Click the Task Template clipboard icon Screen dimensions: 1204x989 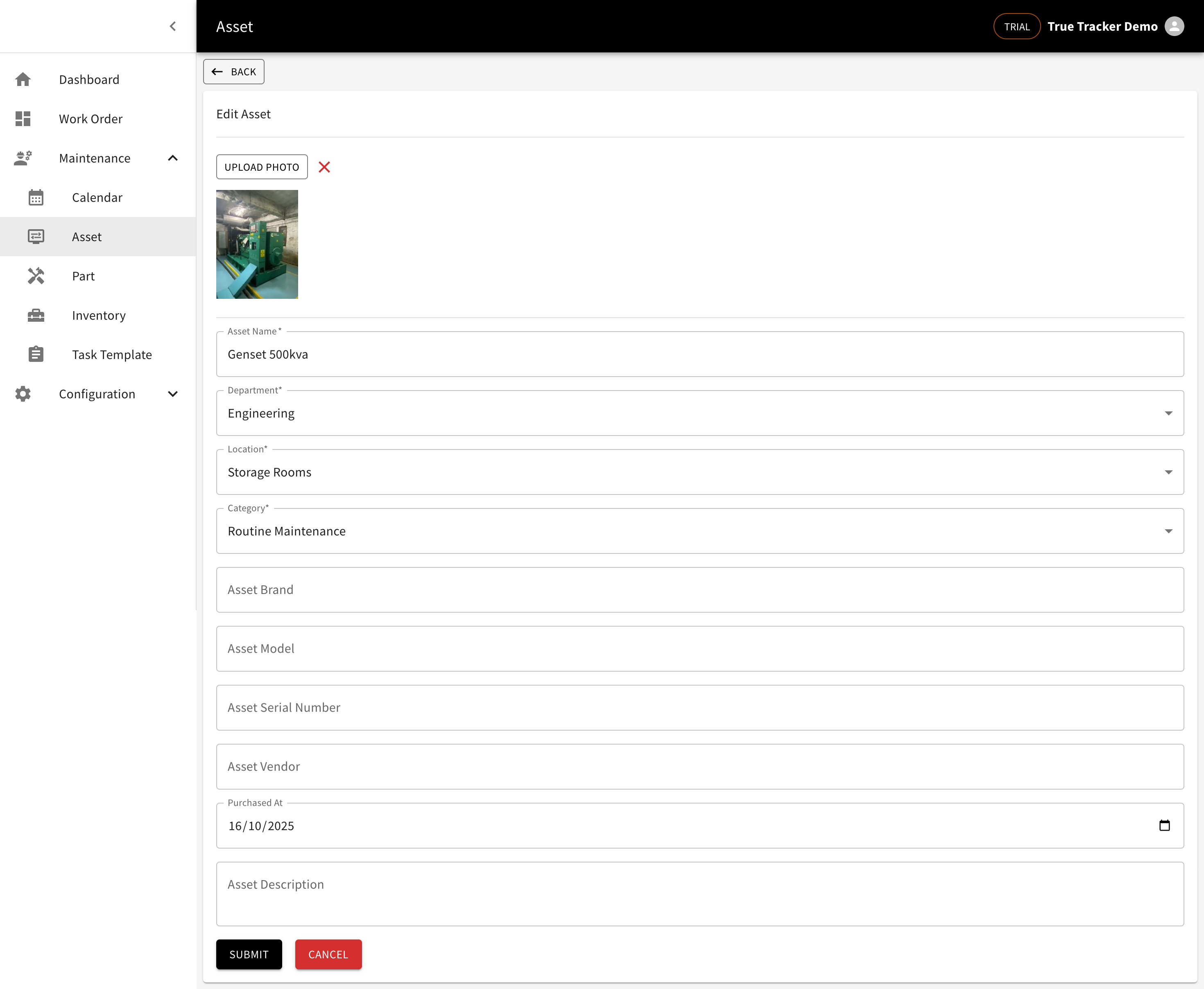(x=36, y=354)
